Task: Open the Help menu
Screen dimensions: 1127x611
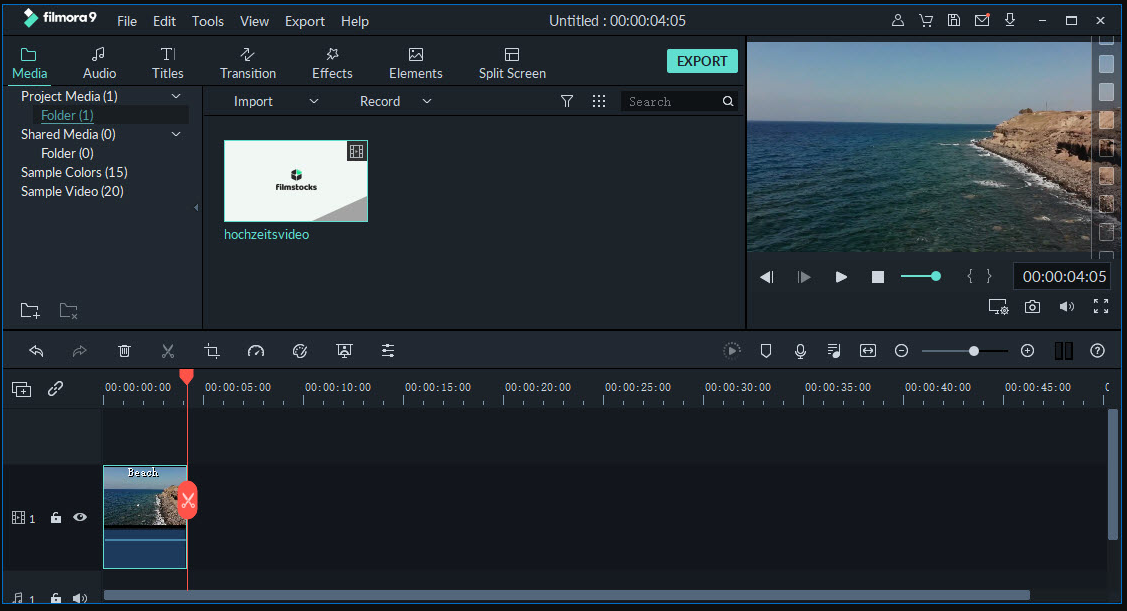Action: pos(354,22)
